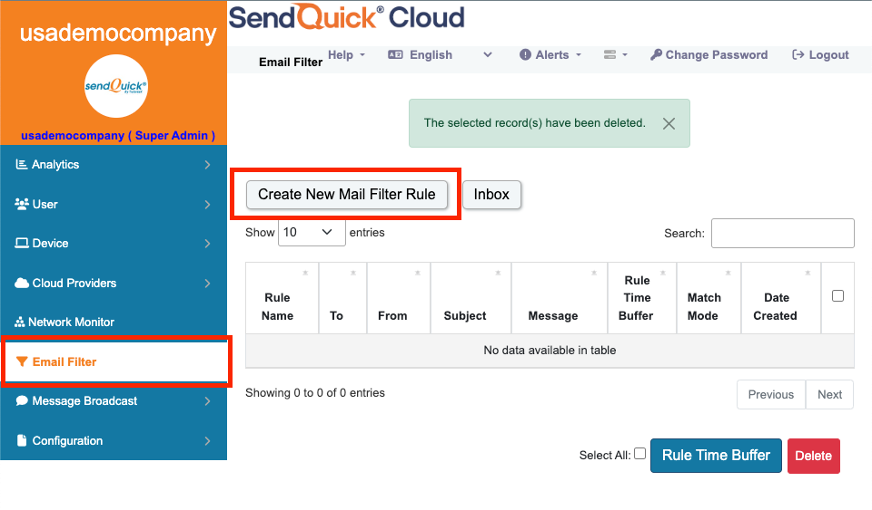Viewport: 872px width, 510px height.
Task: Click the Analytics chart icon in sidebar
Action: [x=21, y=164]
